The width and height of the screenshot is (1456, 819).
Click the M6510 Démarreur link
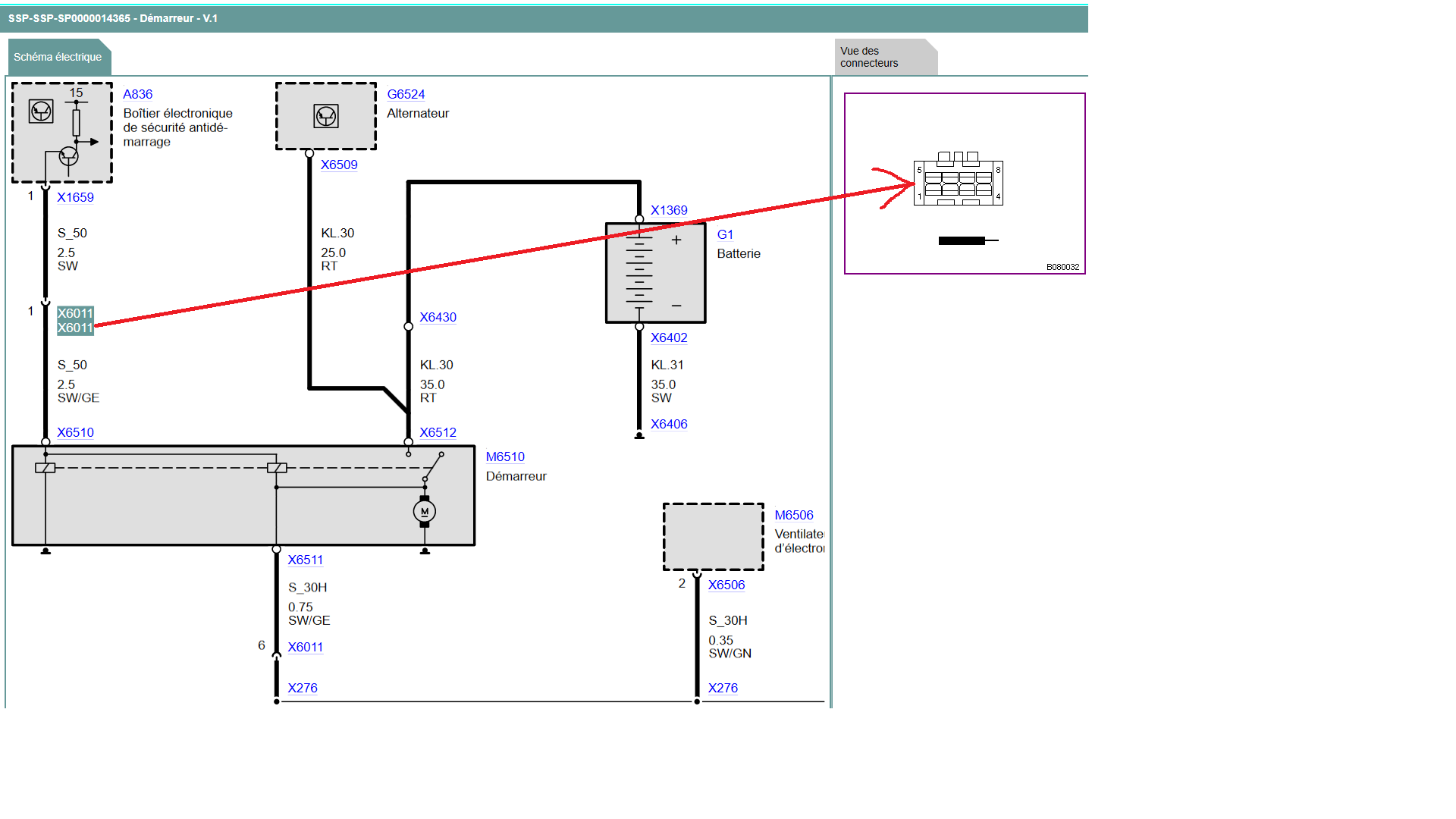(x=505, y=457)
